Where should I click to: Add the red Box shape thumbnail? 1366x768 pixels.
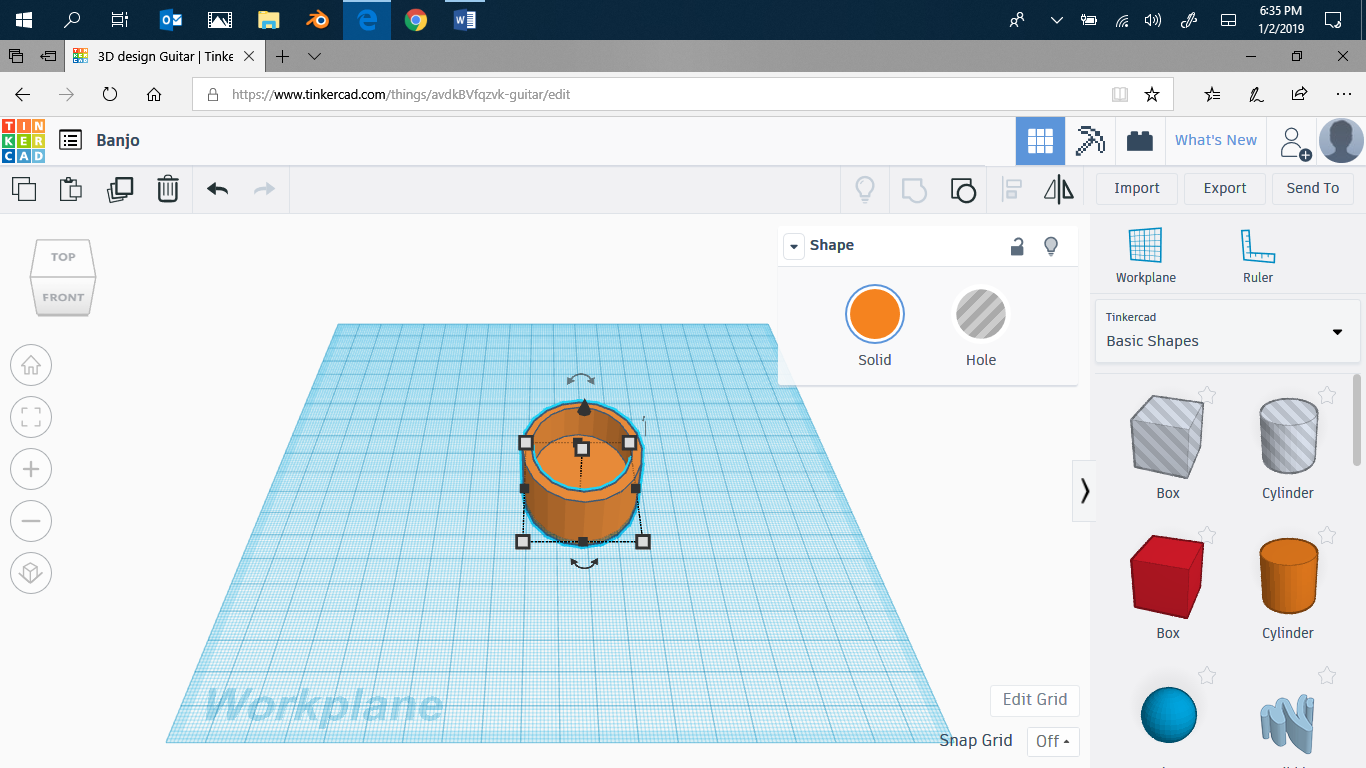tap(1167, 575)
